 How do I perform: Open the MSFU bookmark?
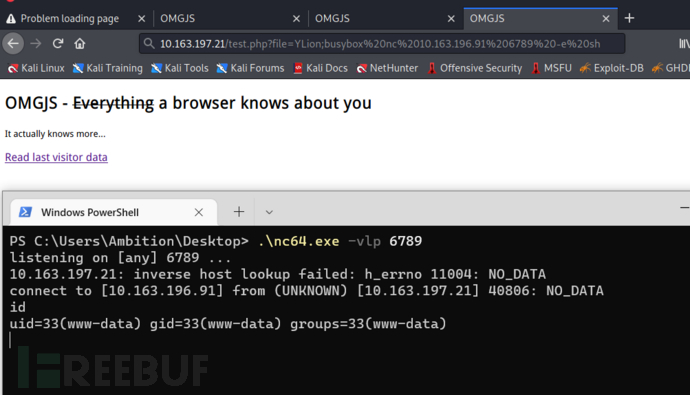(551, 68)
